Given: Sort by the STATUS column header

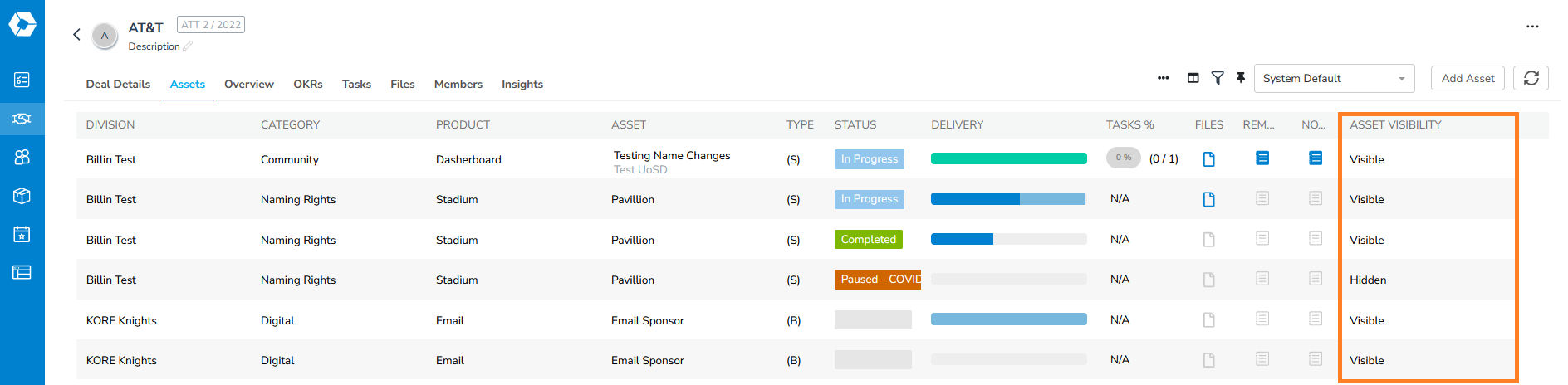Looking at the screenshot, I should (x=855, y=124).
